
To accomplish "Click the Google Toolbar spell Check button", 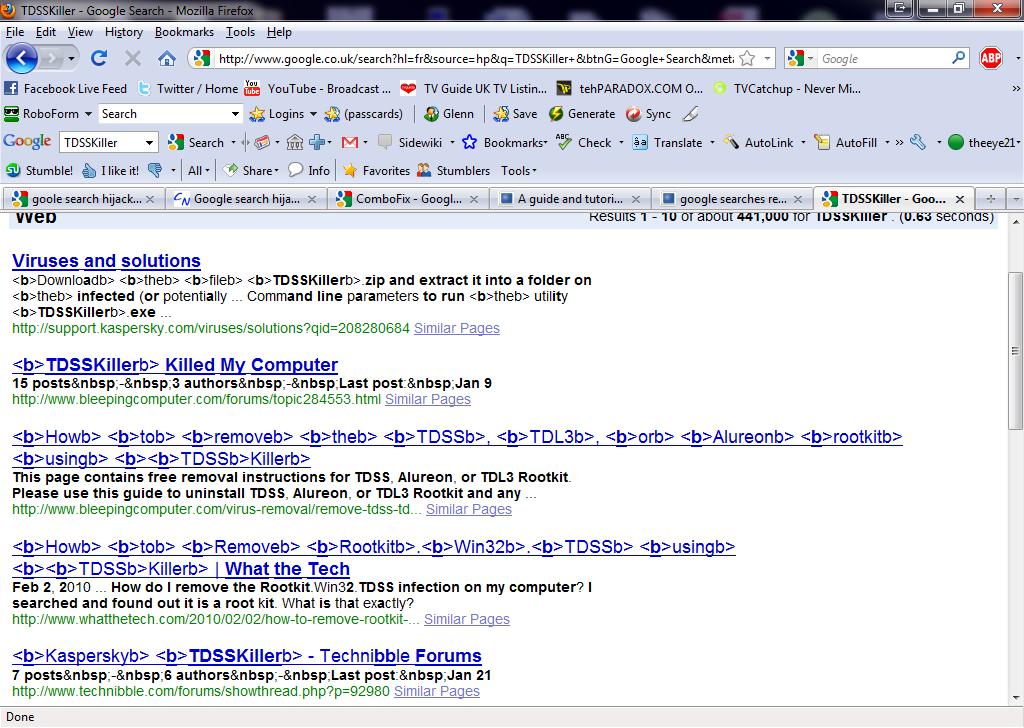I will point(584,142).
